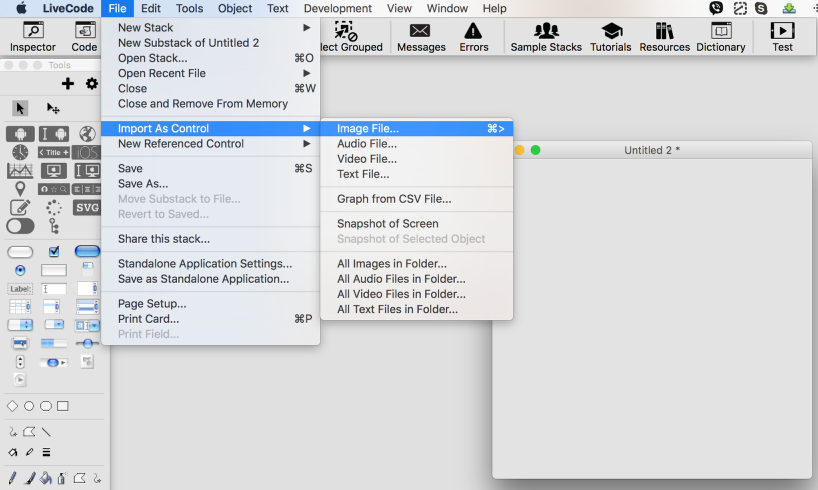Select the rectangle graphic tool
The image size is (818, 490).
click(x=63, y=406)
